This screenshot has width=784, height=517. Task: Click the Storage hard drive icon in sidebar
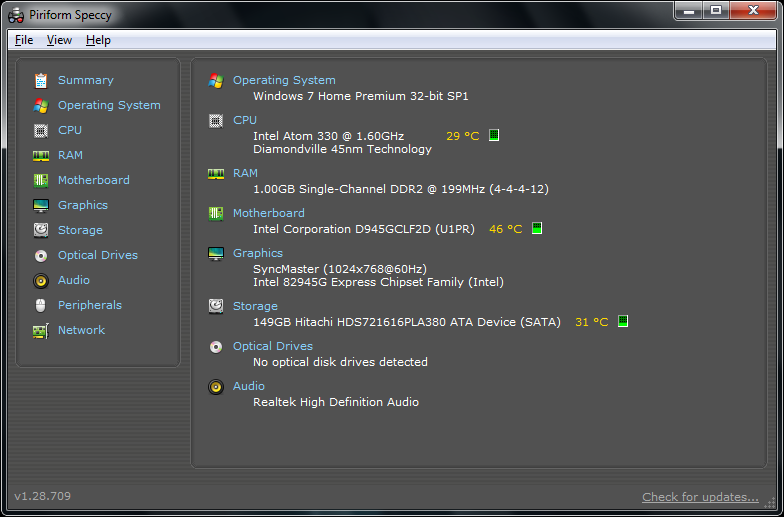[x=40, y=230]
